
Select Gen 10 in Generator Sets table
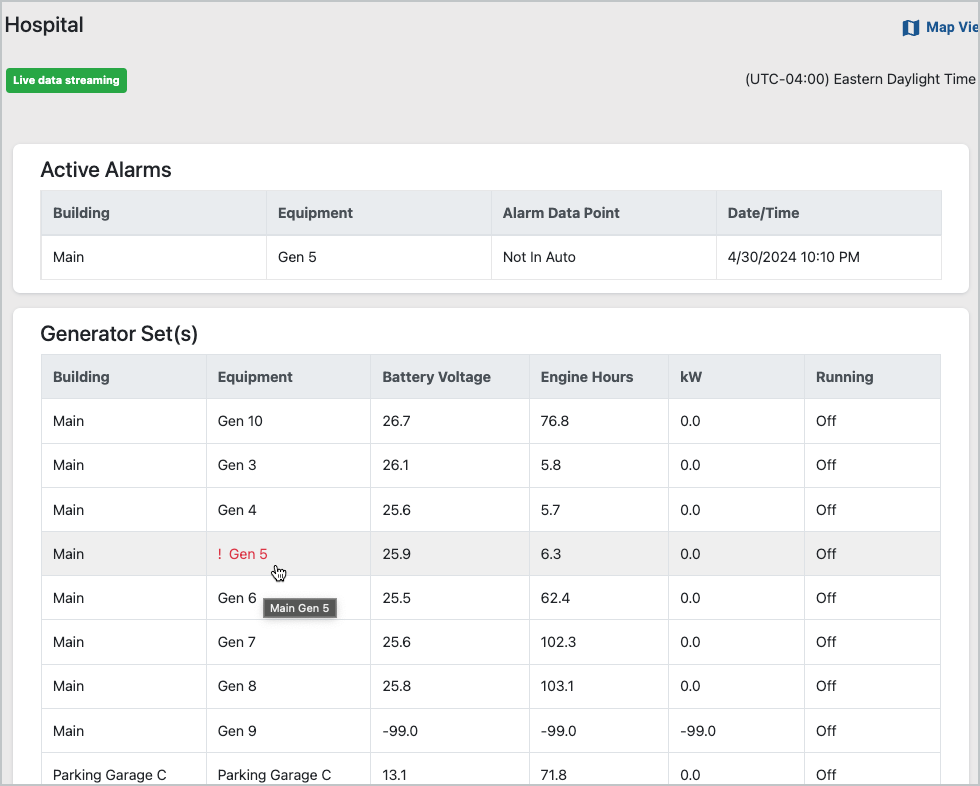click(x=240, y=421)
